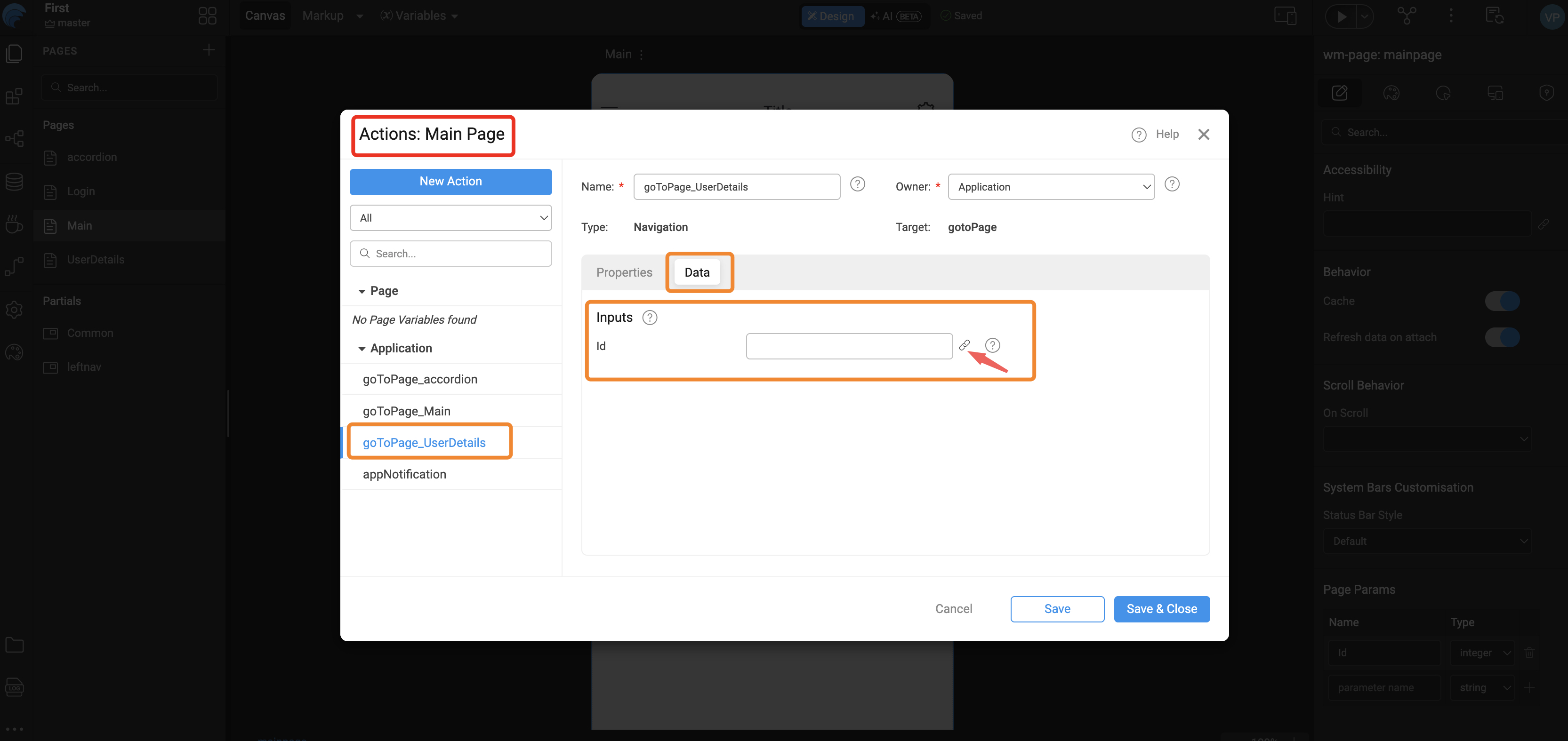Open the Java services icon in sidebar
Viewport: 1568px width, 741px height.
(x=14, y=224)
